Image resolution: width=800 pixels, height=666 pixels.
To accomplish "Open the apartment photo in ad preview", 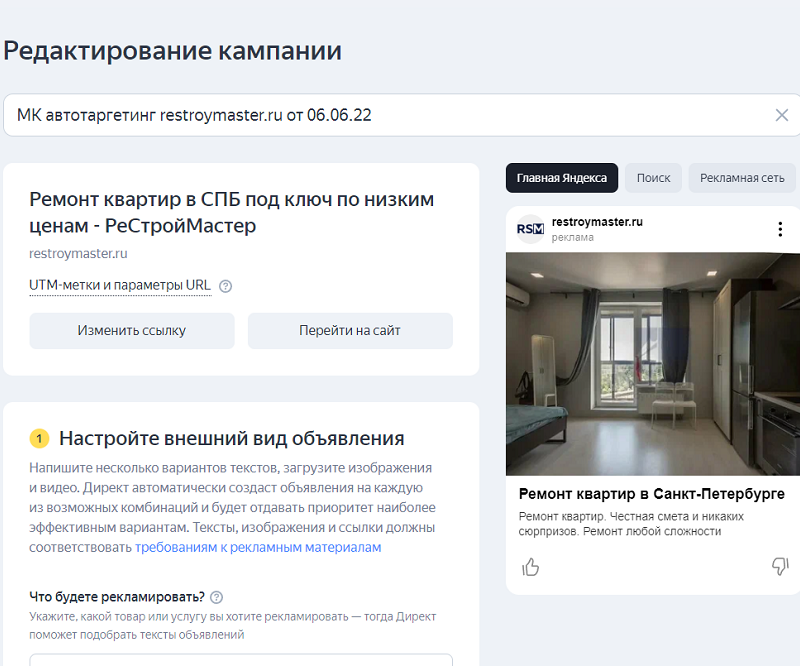I will pos(653,364).
